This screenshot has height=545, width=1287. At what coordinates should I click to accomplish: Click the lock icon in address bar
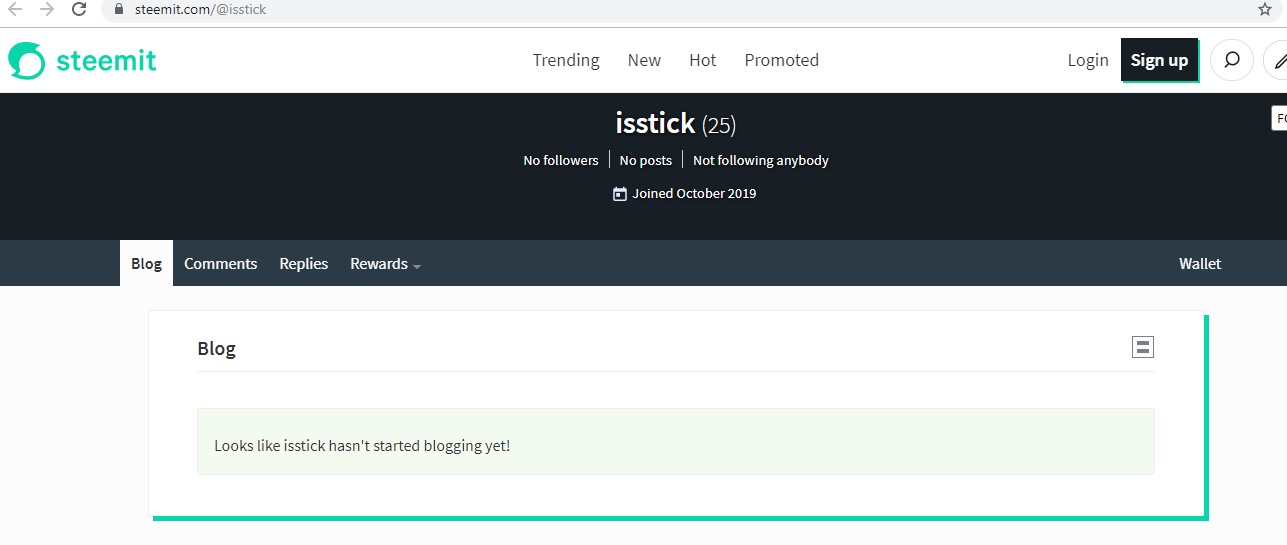click(x=119, y=9)
